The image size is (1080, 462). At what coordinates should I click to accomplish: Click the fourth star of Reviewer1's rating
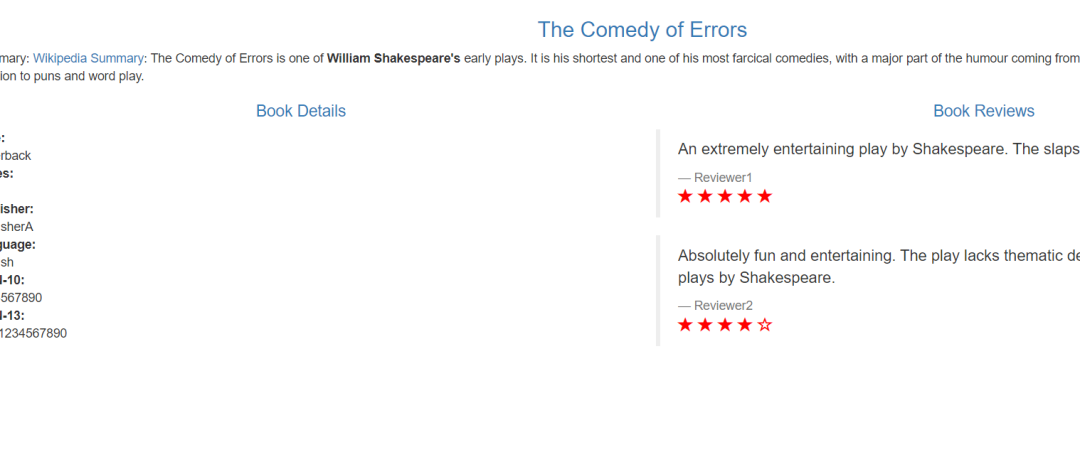click(x=745, y=197)
